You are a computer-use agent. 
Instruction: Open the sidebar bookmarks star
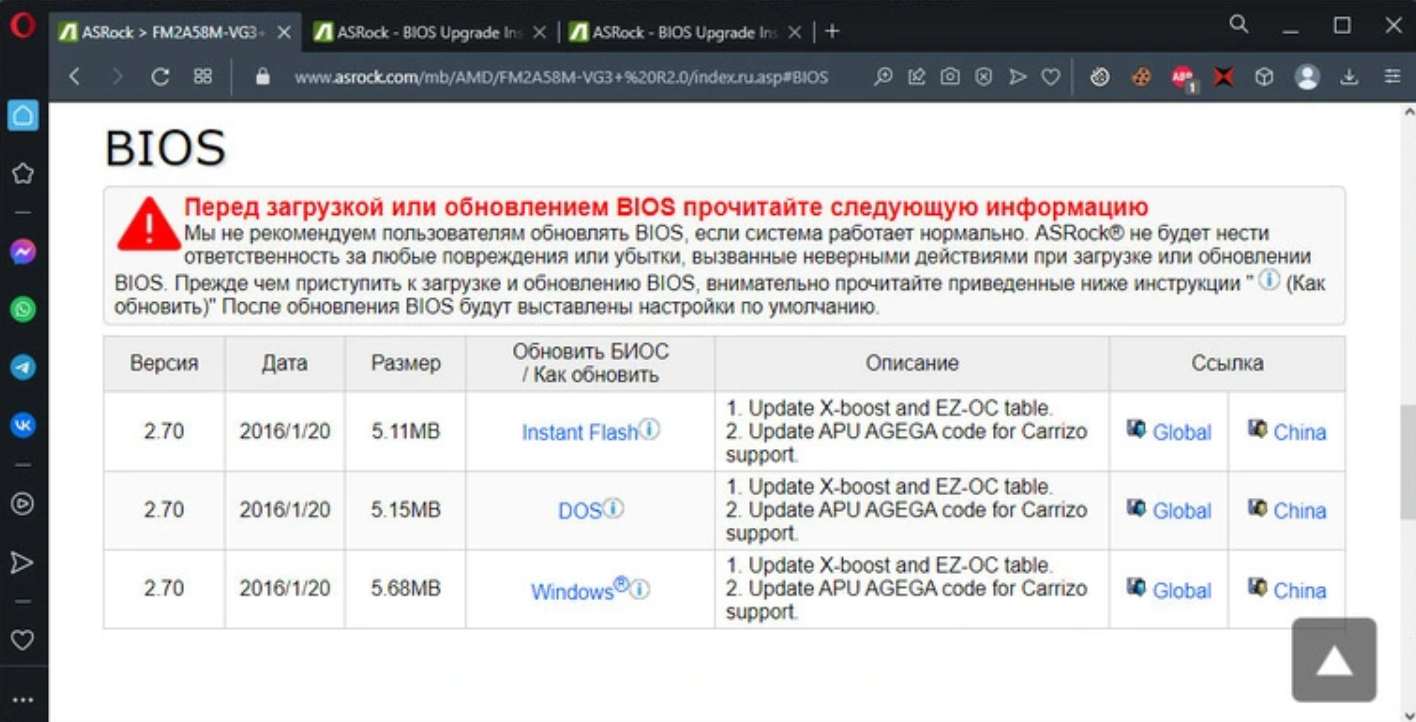pyautogui.click(x=22, y=174)
